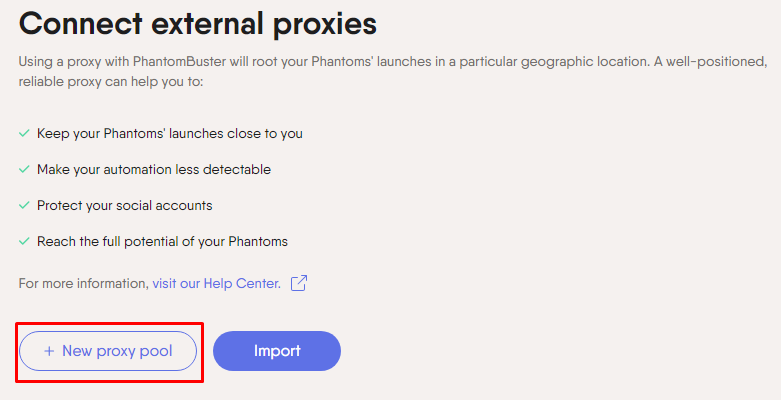
Task: Select the Keep your Phantoms' launches close text
Action: tap(170, 133)
